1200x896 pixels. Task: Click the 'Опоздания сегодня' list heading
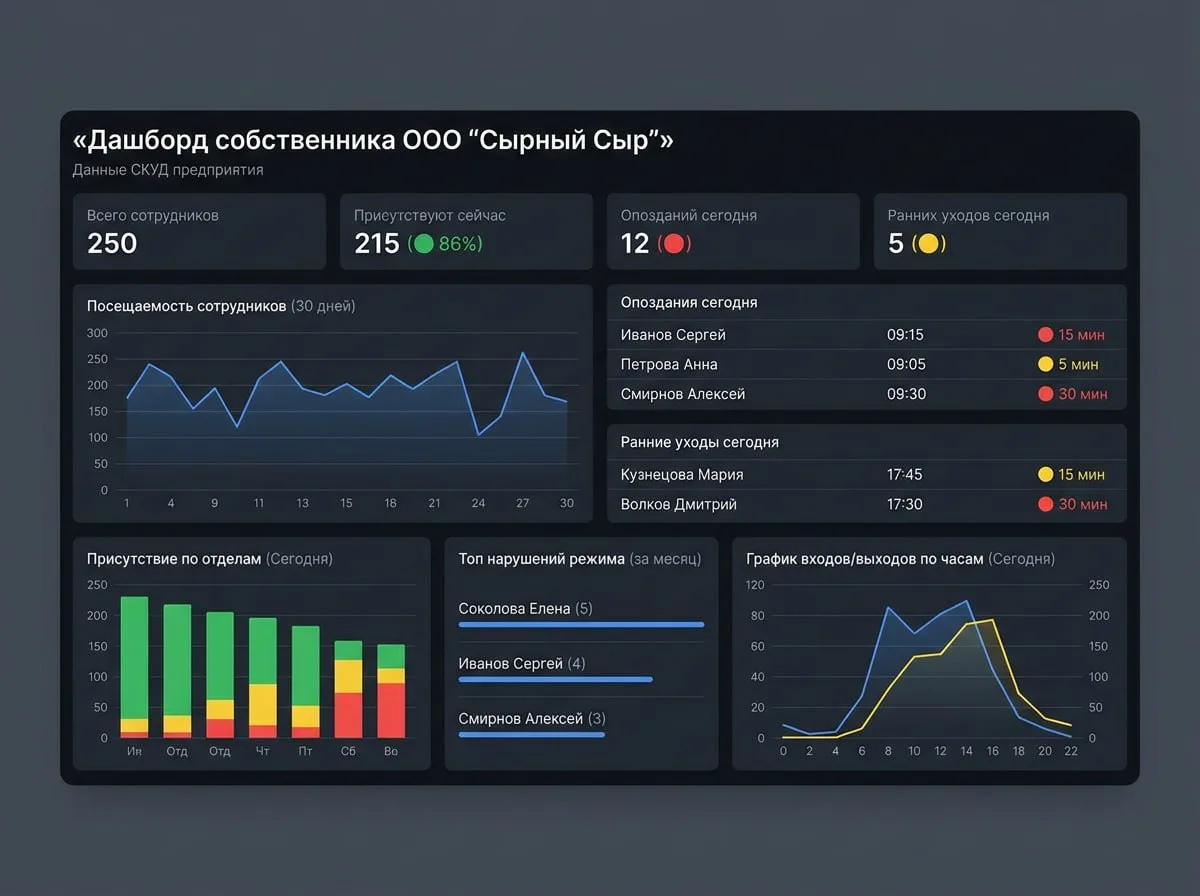pyautogui.click(x=689, y=302)
